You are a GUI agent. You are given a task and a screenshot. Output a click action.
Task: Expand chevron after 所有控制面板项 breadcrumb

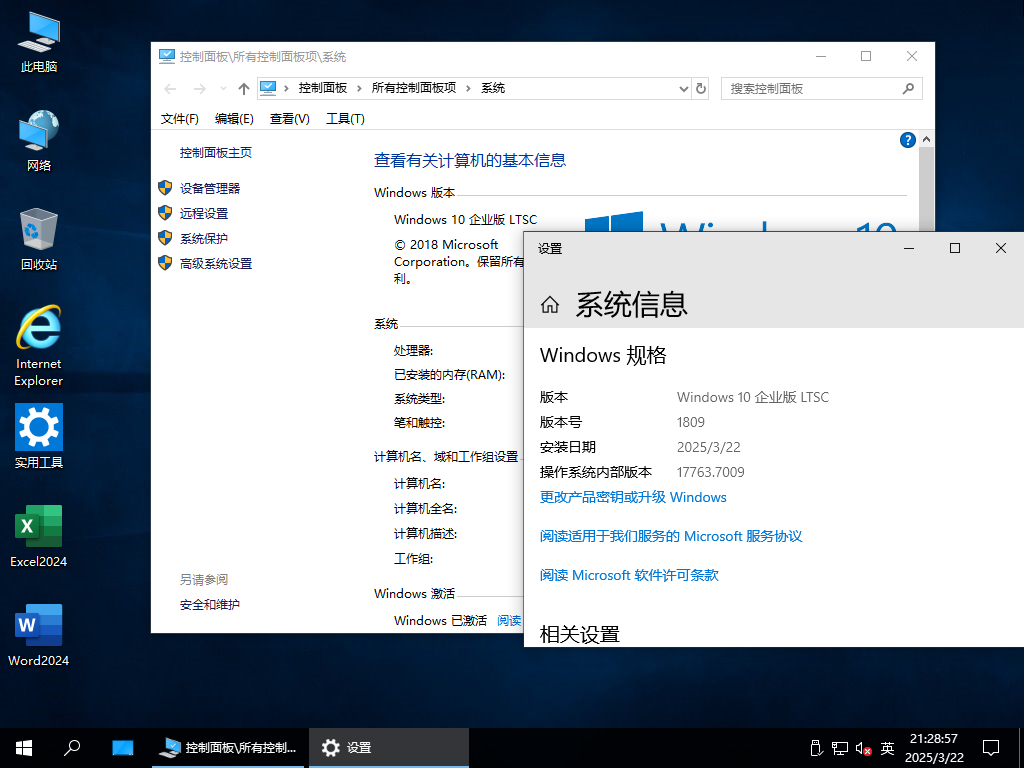[468, 89]
